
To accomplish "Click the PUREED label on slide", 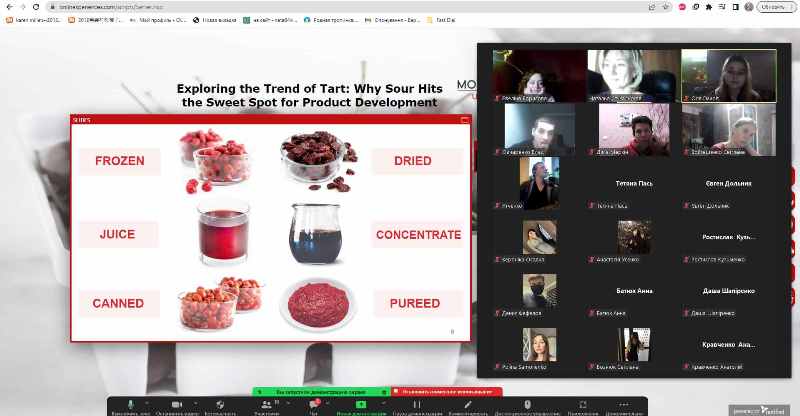I will (x=415, y=303).
